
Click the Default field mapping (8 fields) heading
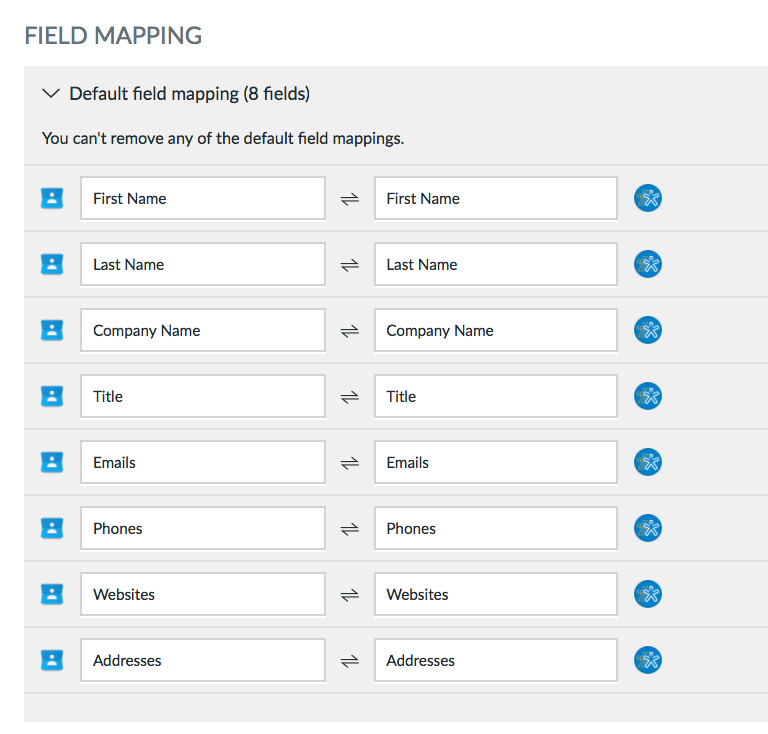pyautogui.click(x=190, y=94)
